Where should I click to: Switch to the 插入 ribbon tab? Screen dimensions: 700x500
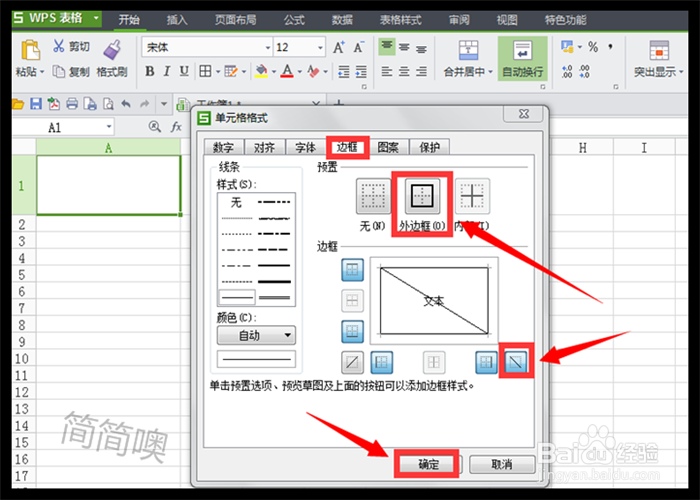click(177, 20)
